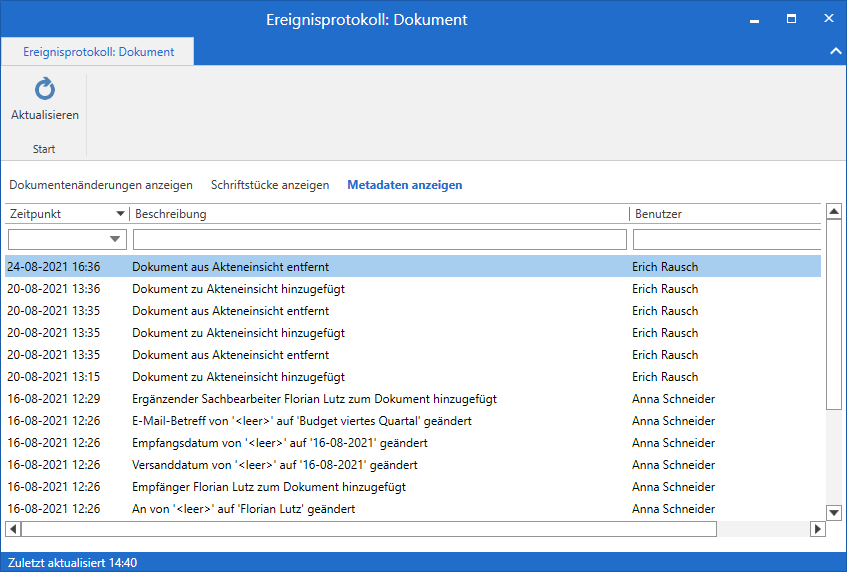Click the Beschreibung filter text field

pos(380,239)
